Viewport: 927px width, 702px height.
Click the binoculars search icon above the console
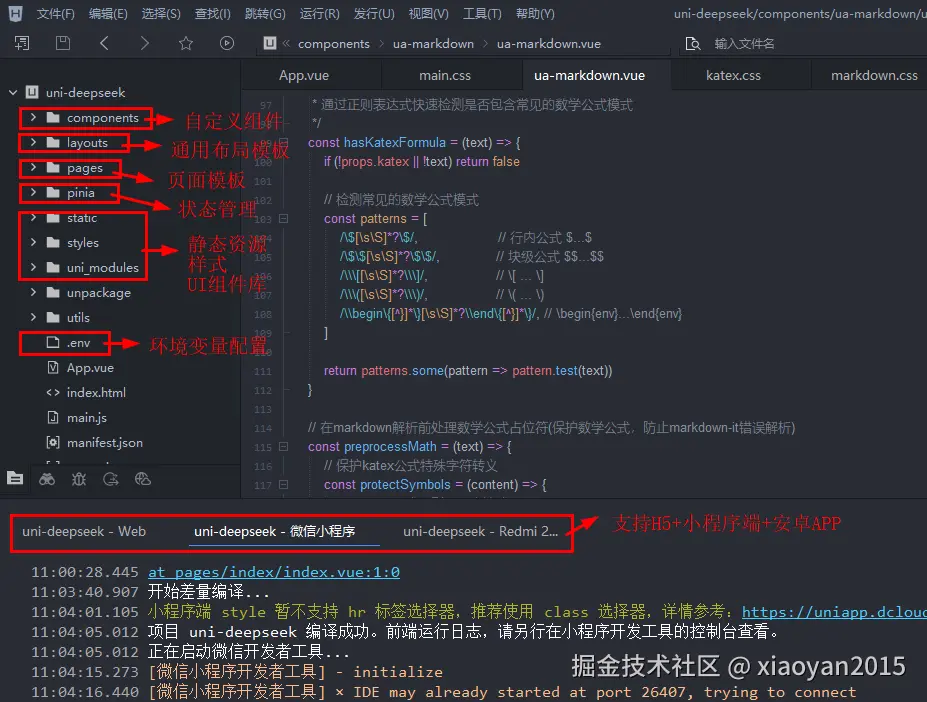pos(46,480)
